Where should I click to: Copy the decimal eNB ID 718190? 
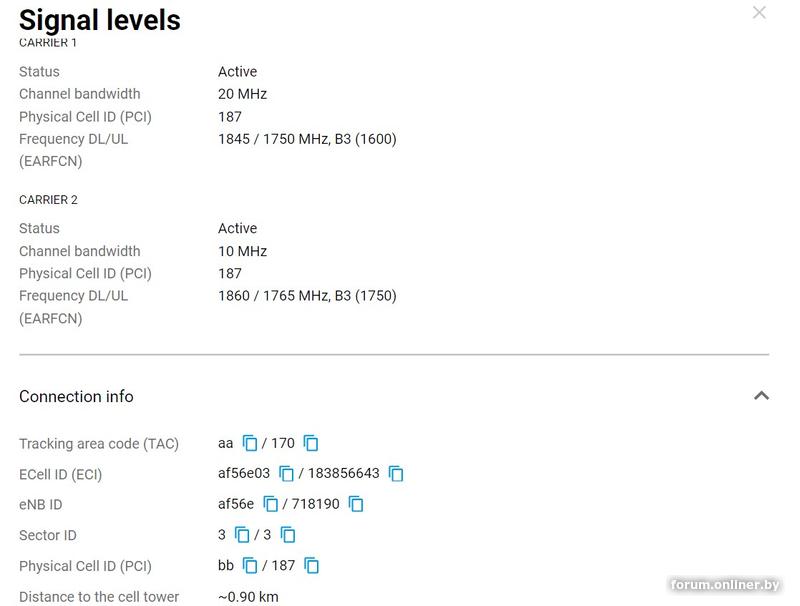coord(356,504)
